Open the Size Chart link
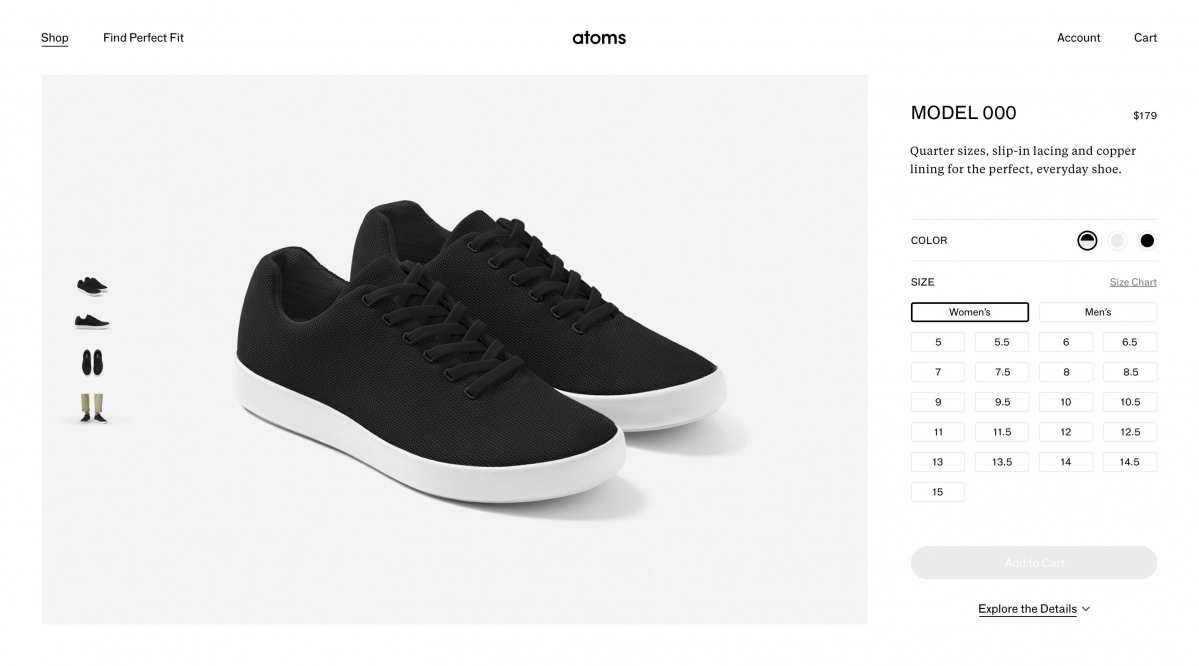 [x=1133, y=282]
